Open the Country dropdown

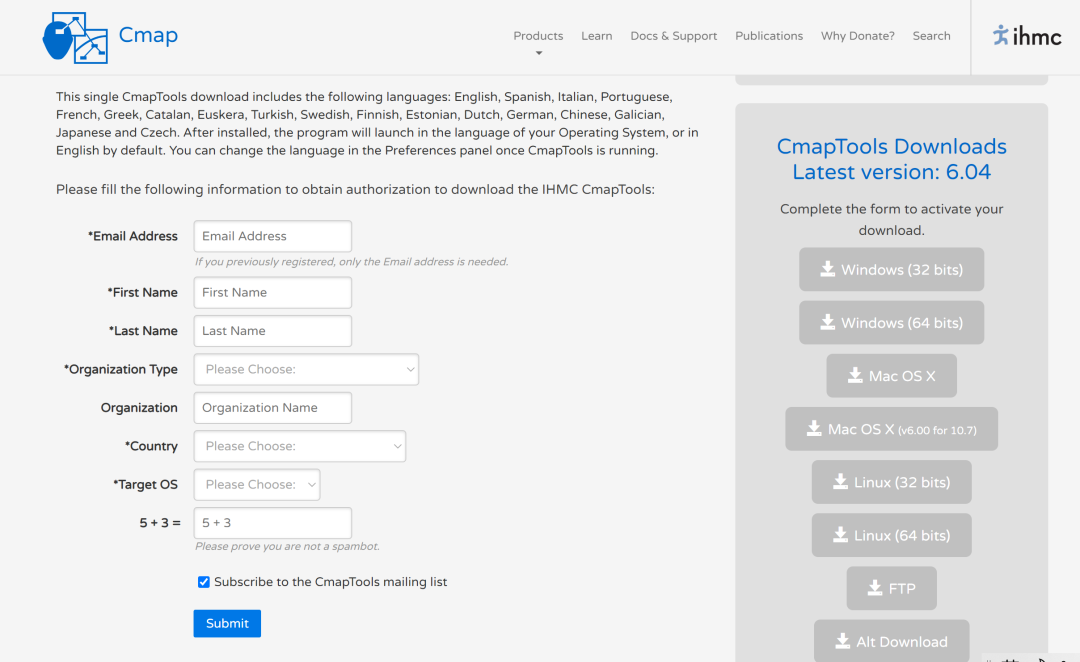click(300, 446)
